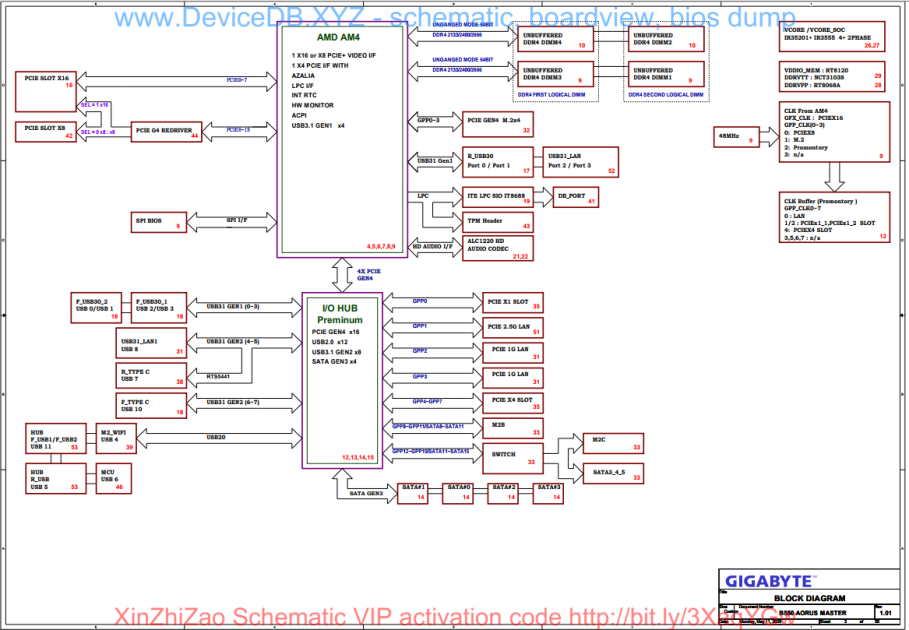Click the SATA#2 block
Screen dimensions: 909x630
click(x=503, y=494)
